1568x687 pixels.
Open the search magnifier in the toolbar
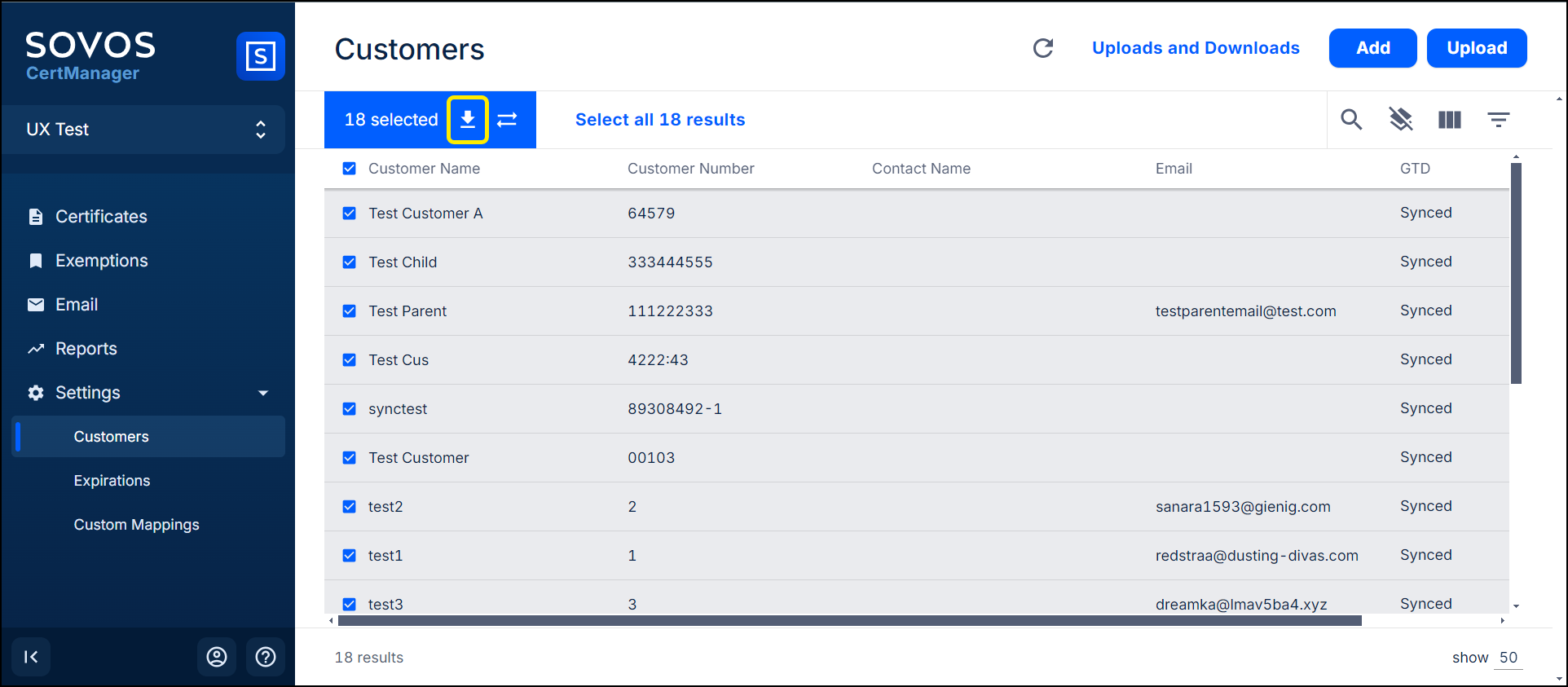[x=1351, y=120]
